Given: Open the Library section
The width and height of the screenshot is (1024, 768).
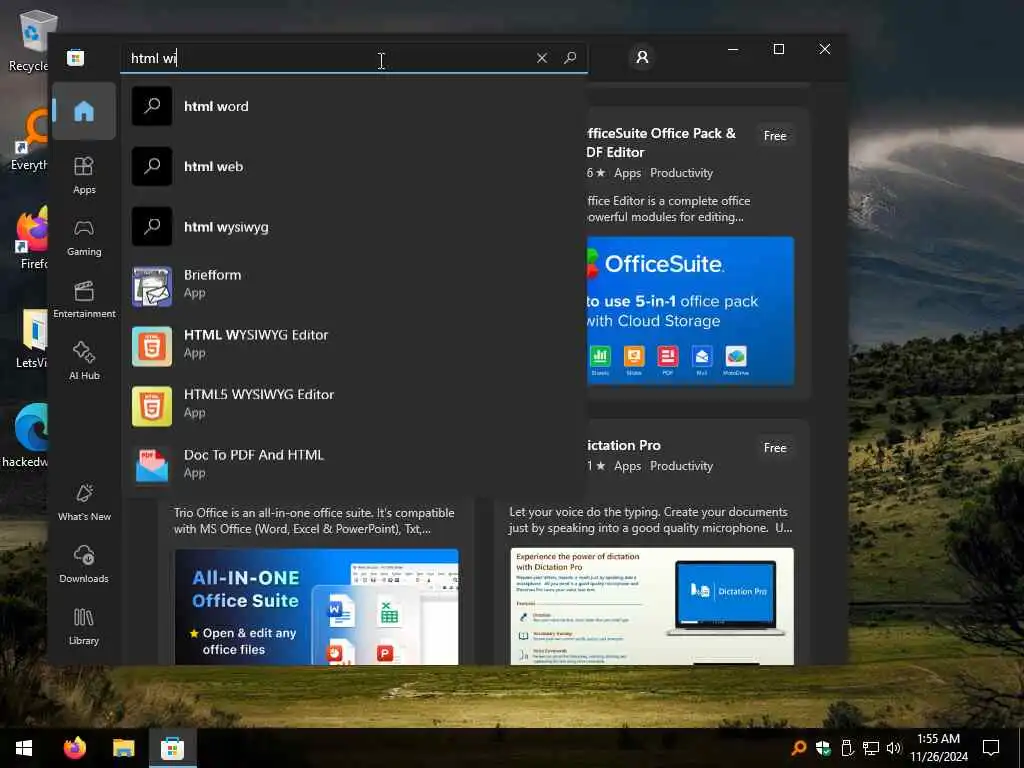Looking at the screenshot, I should 84,626.
